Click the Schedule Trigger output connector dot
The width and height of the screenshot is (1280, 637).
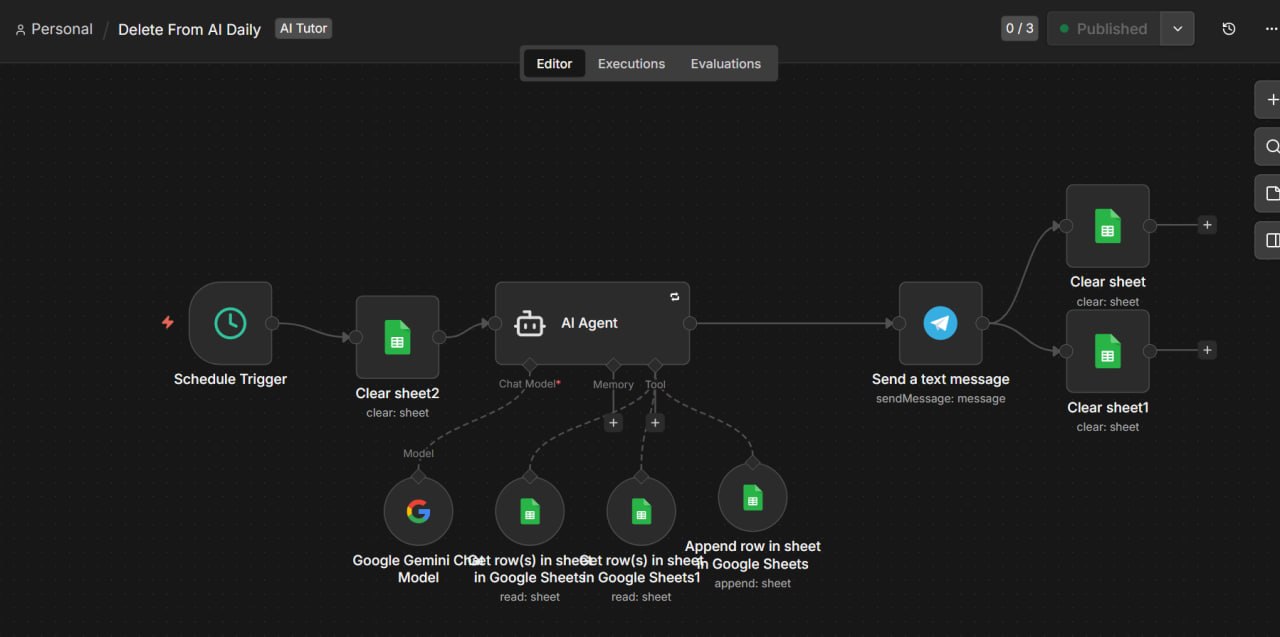(272, 323)
